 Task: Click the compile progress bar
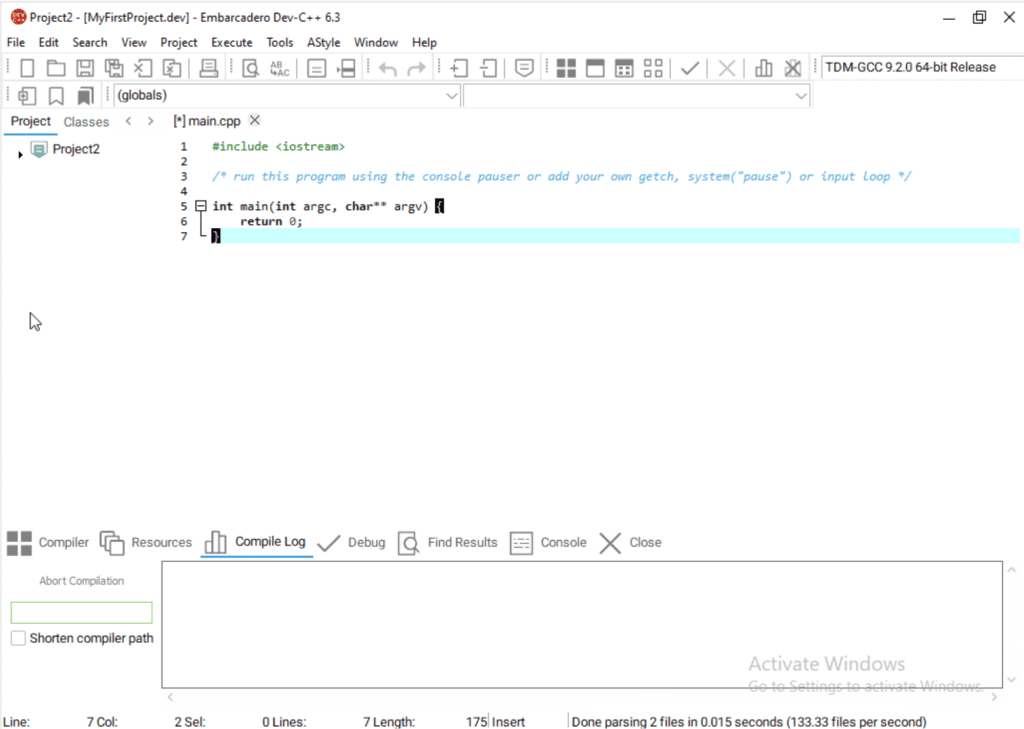[x=82, y=613]
